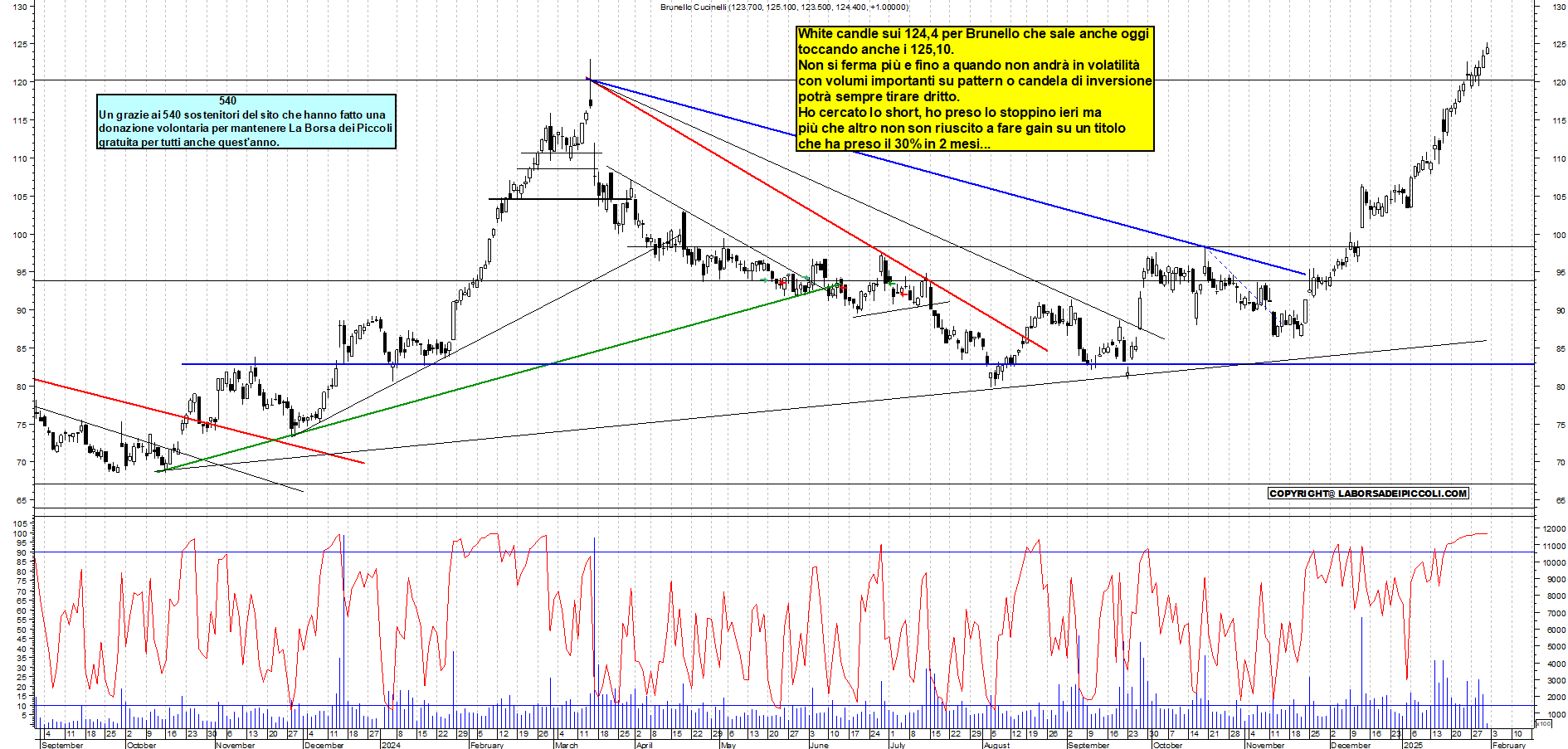Click the 8000 volume scale value

point(1556,596)
